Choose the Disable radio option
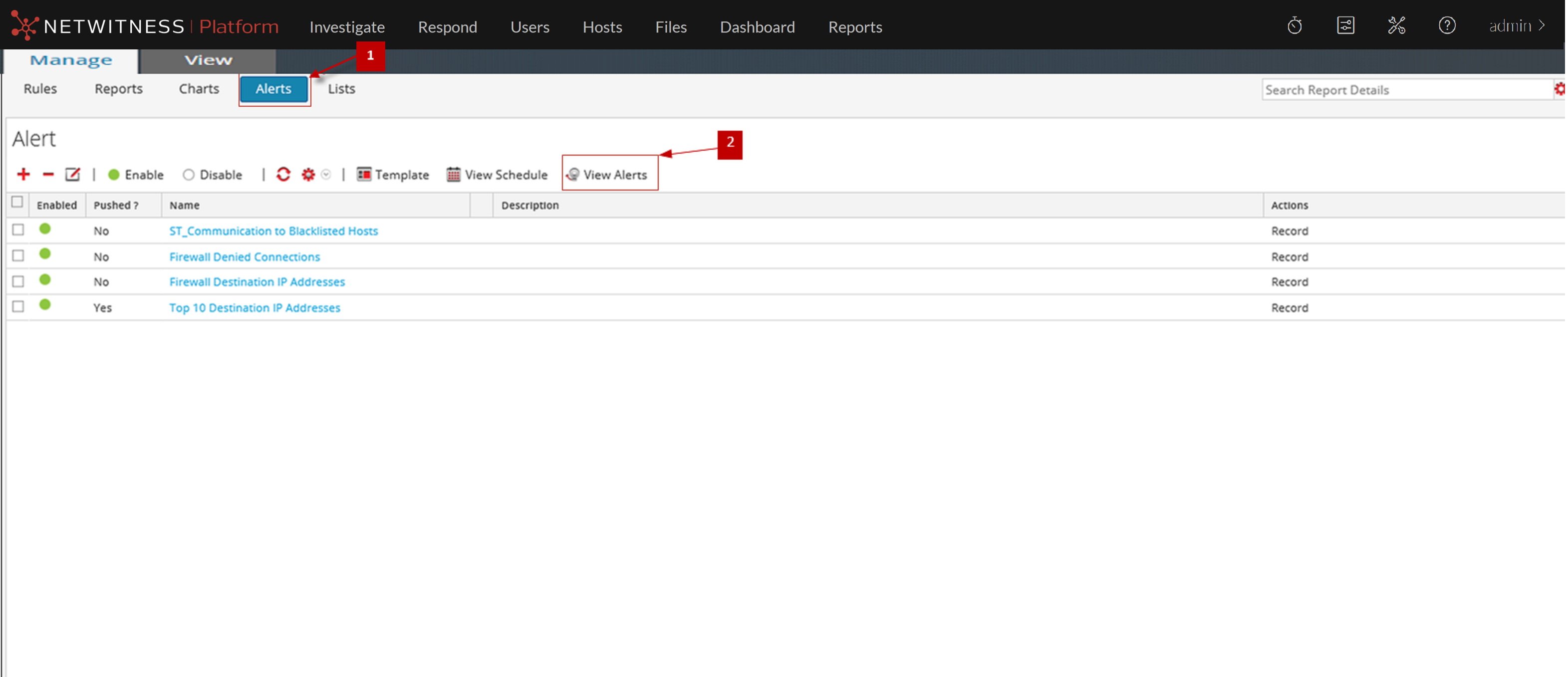This screenshot has height=677, width=1568. (x=189, y=175)
